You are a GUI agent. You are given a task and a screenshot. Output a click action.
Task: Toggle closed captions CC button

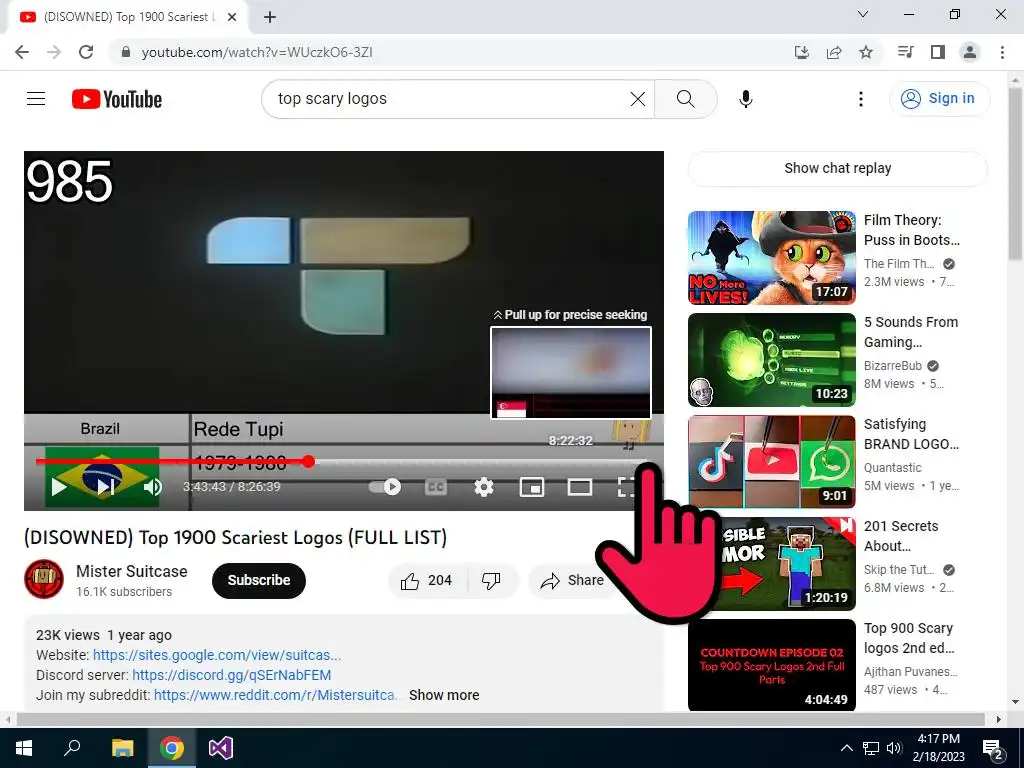(x=436, y=487)
